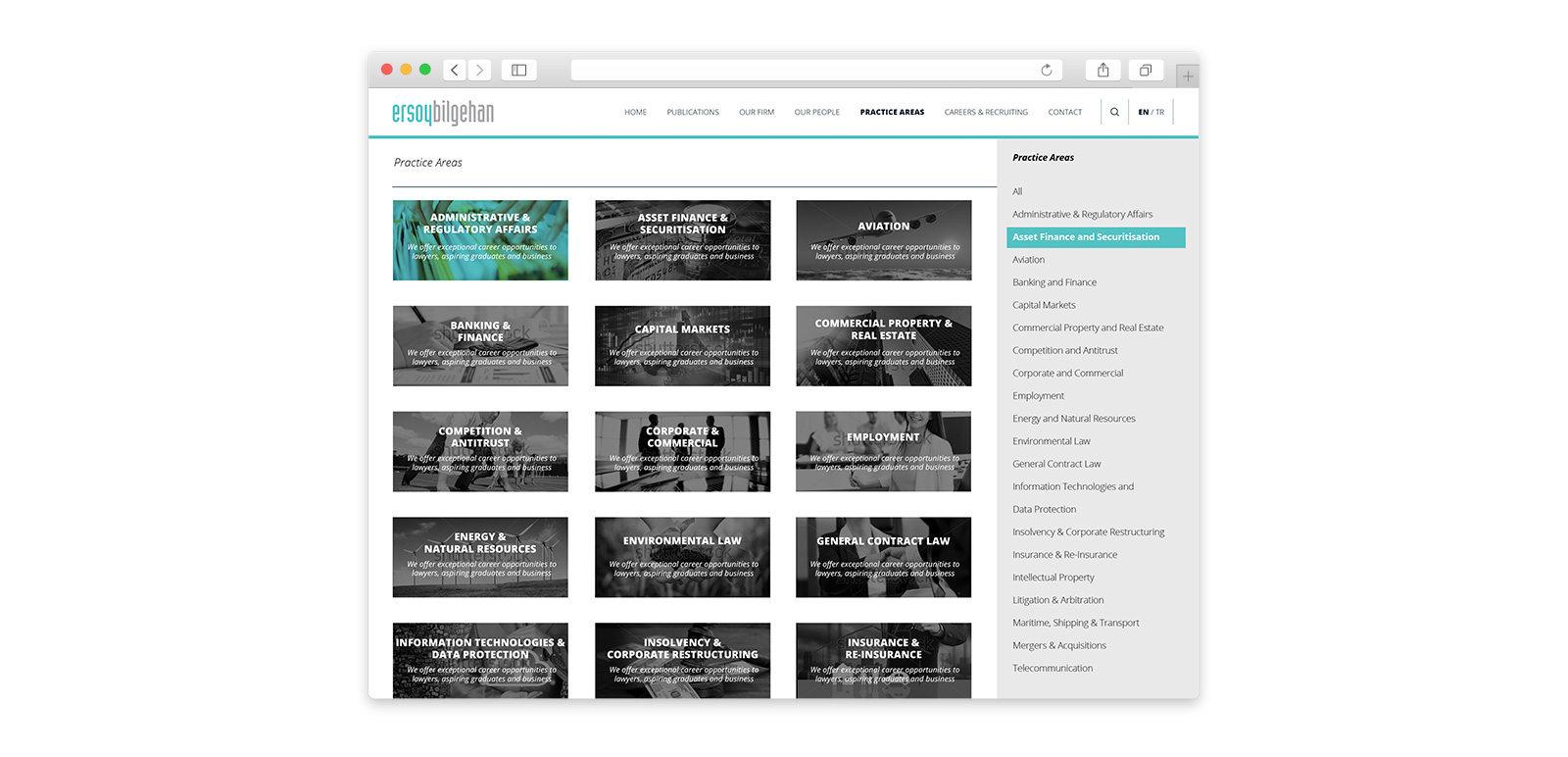Select highlighted Asset Finance and Securitisation link
Viewport: 1568px width, 757px height.
[1096, 237]
